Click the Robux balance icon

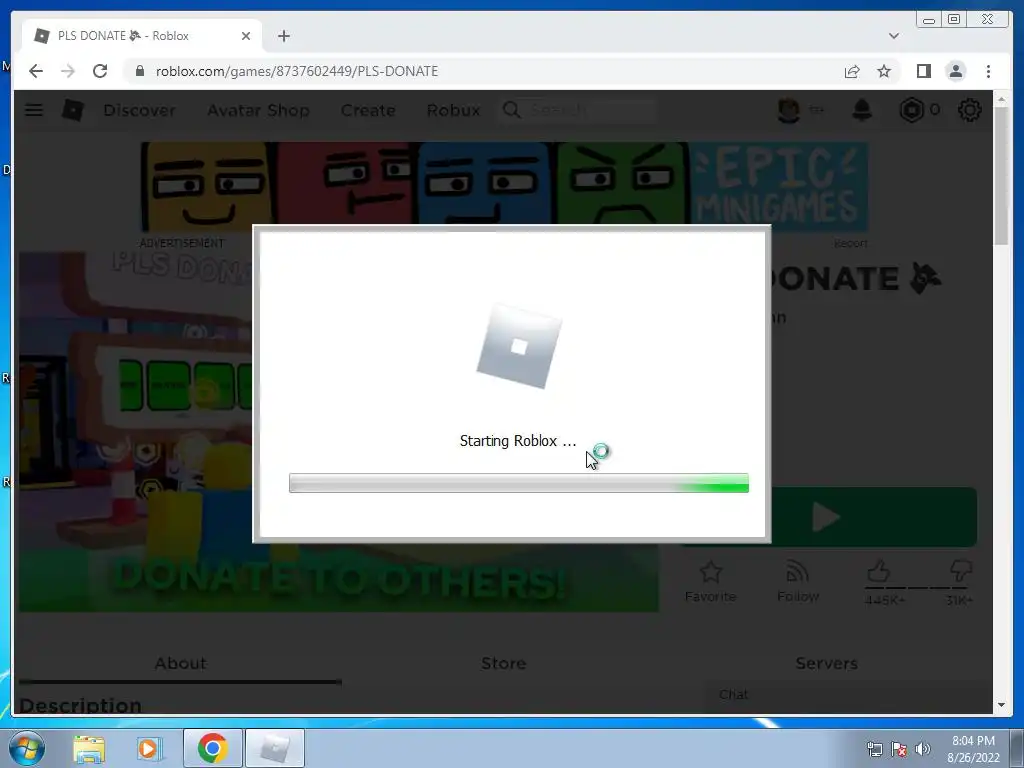point(911,110)
